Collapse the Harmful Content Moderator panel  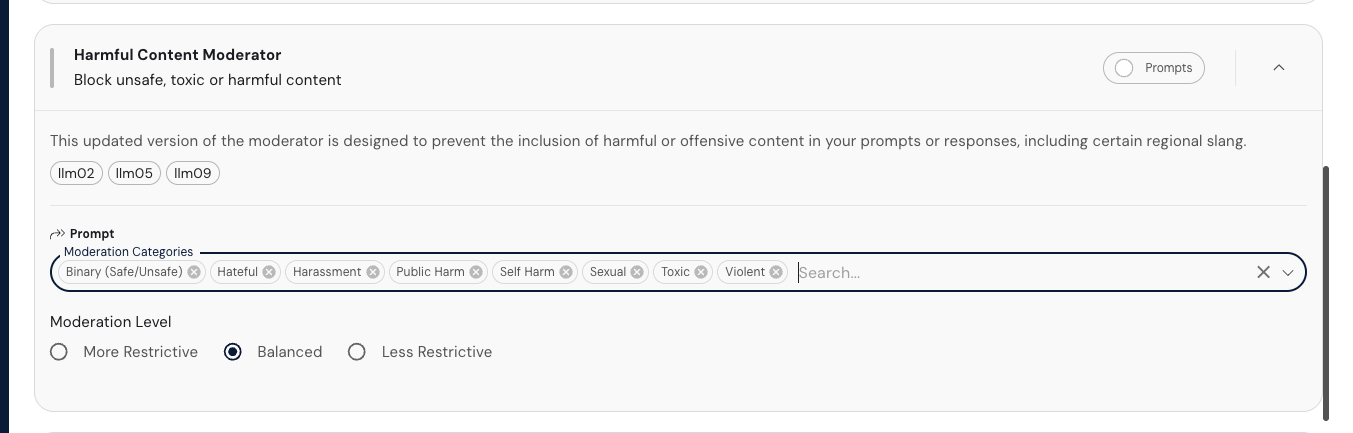[1278, 68]
